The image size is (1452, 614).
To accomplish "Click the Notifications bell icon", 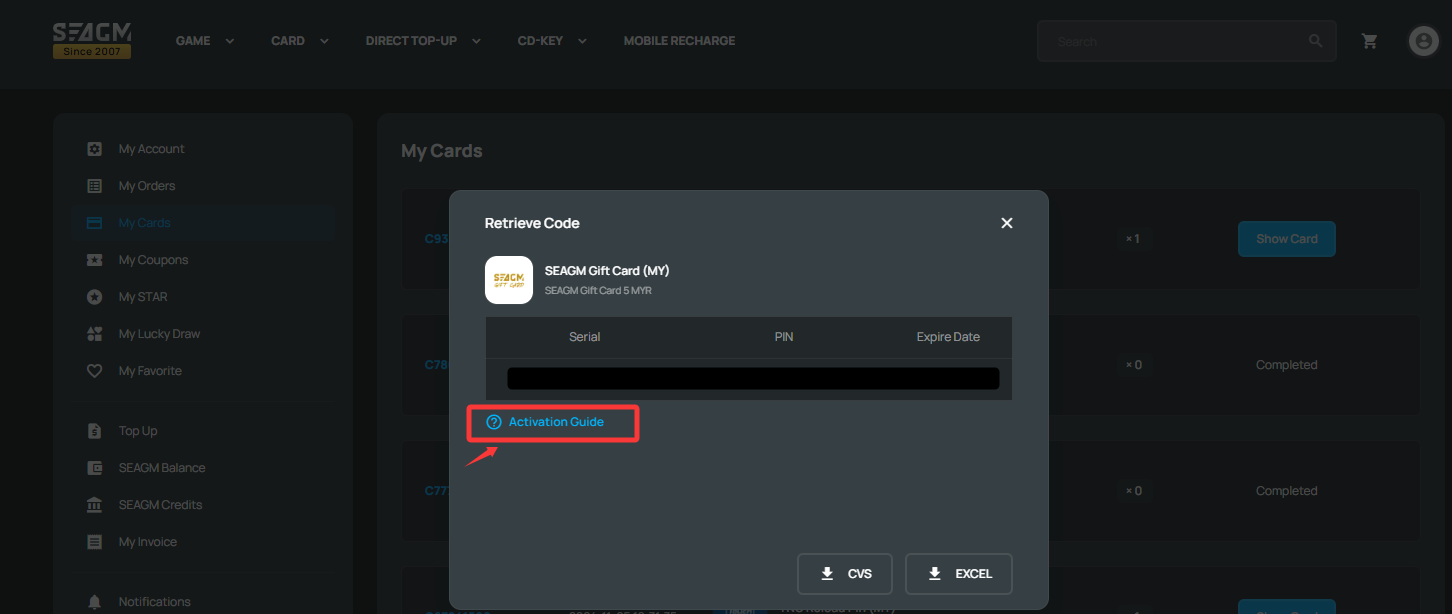I will pos(94,602).
